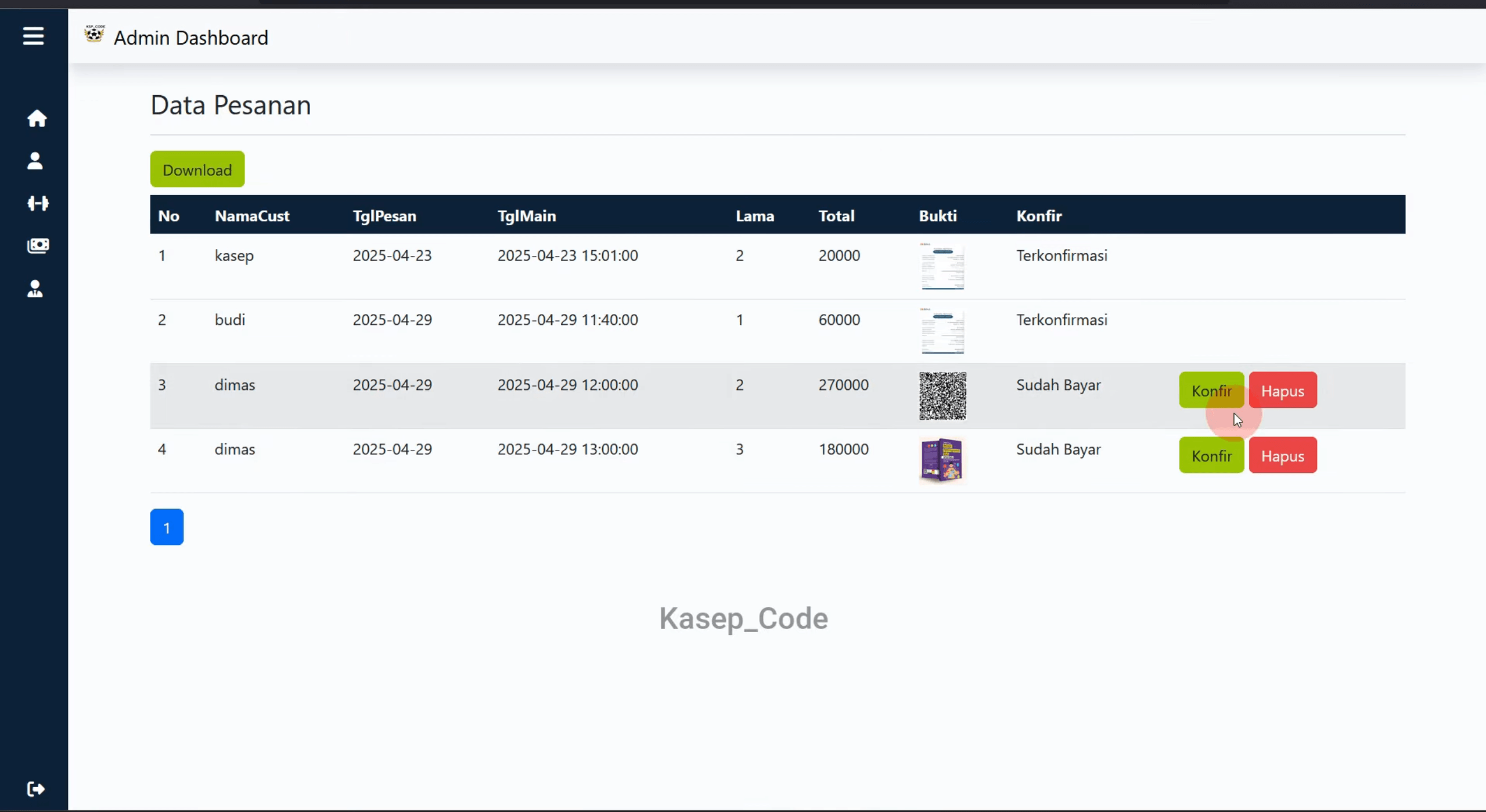Open kasep's payment proof thumbnail
The width and height of the screenshot is (1486, 812).
click(x=942, y=266)
